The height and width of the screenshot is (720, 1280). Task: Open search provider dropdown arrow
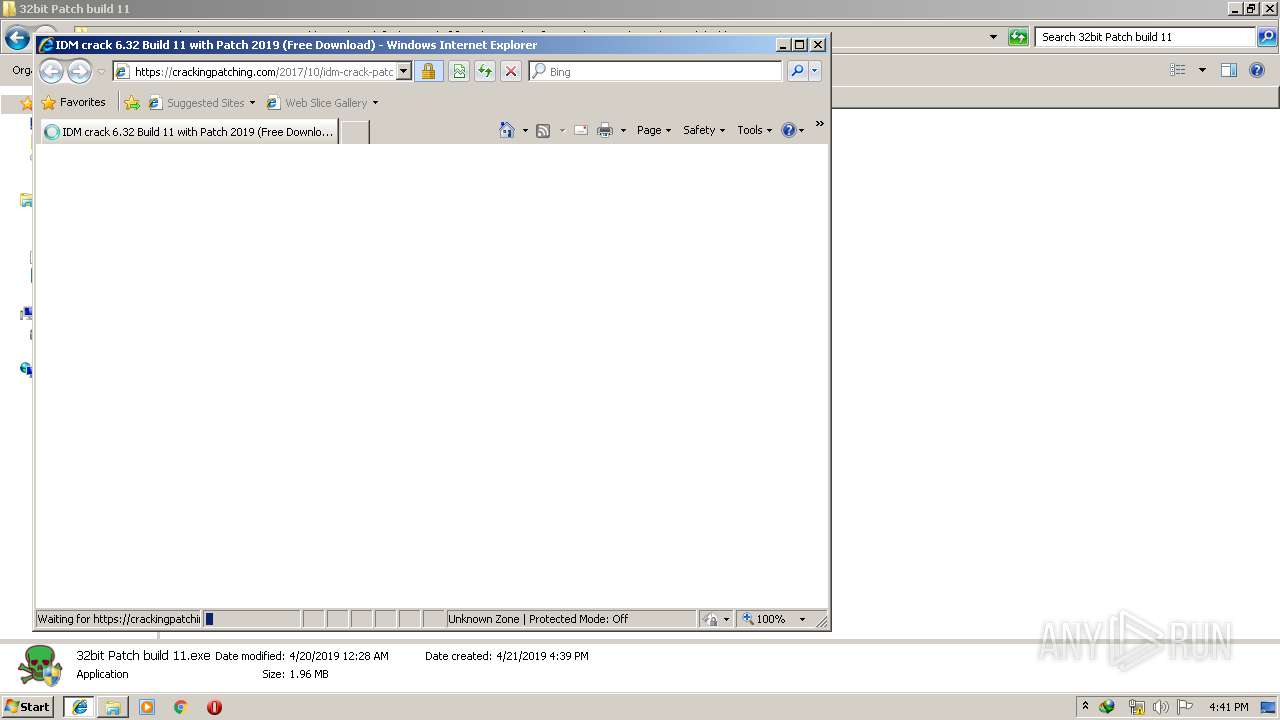coord(815,72)
